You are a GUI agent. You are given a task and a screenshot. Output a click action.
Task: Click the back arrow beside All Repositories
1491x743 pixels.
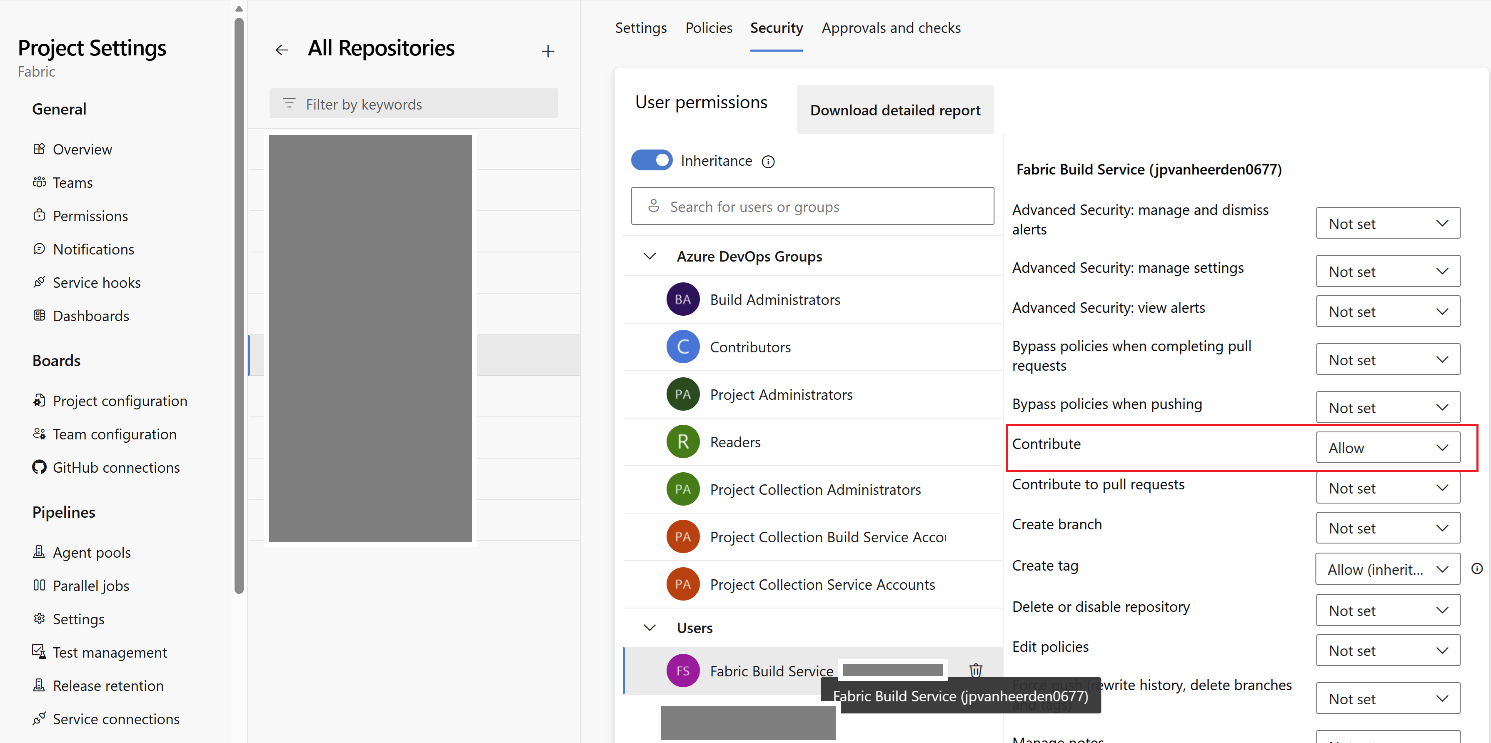point(282,50)
